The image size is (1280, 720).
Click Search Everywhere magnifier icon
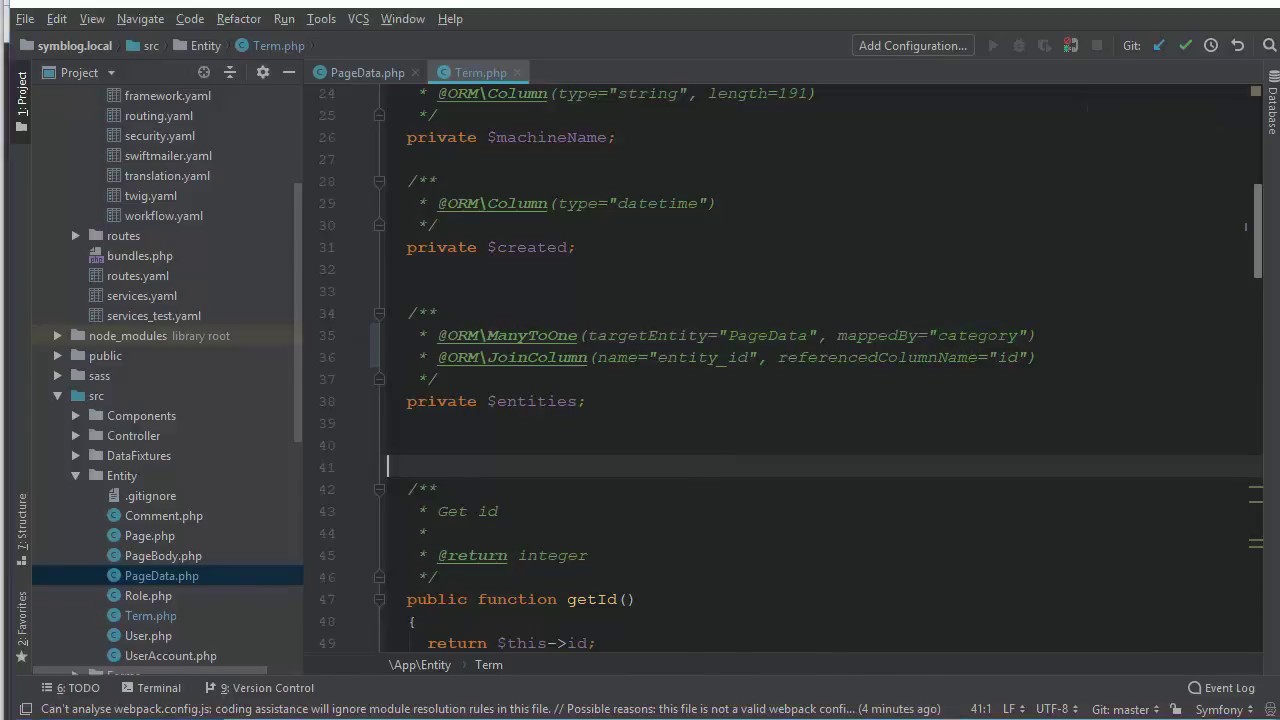click(1270, 45)
